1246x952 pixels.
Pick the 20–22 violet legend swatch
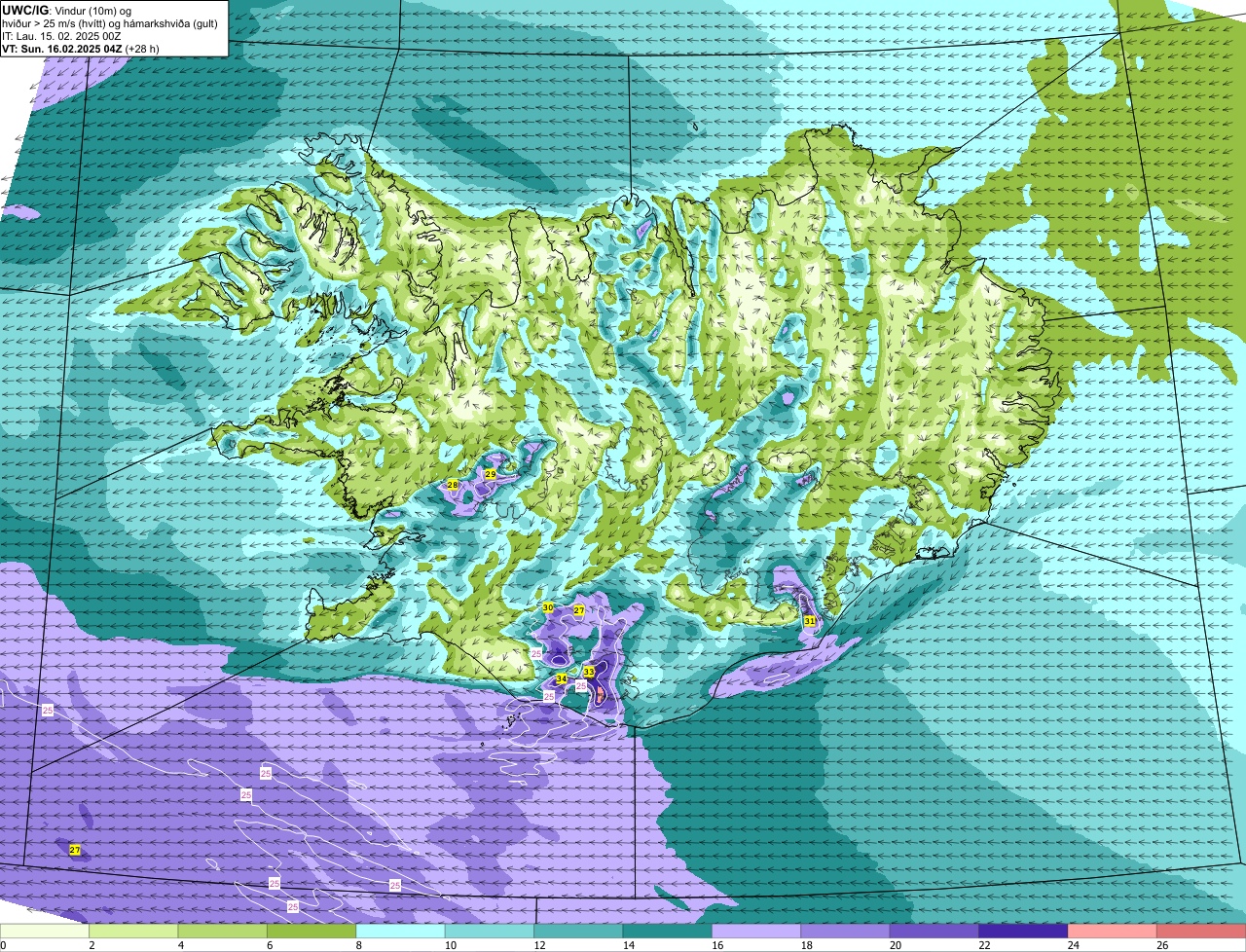tap(934, 932)
